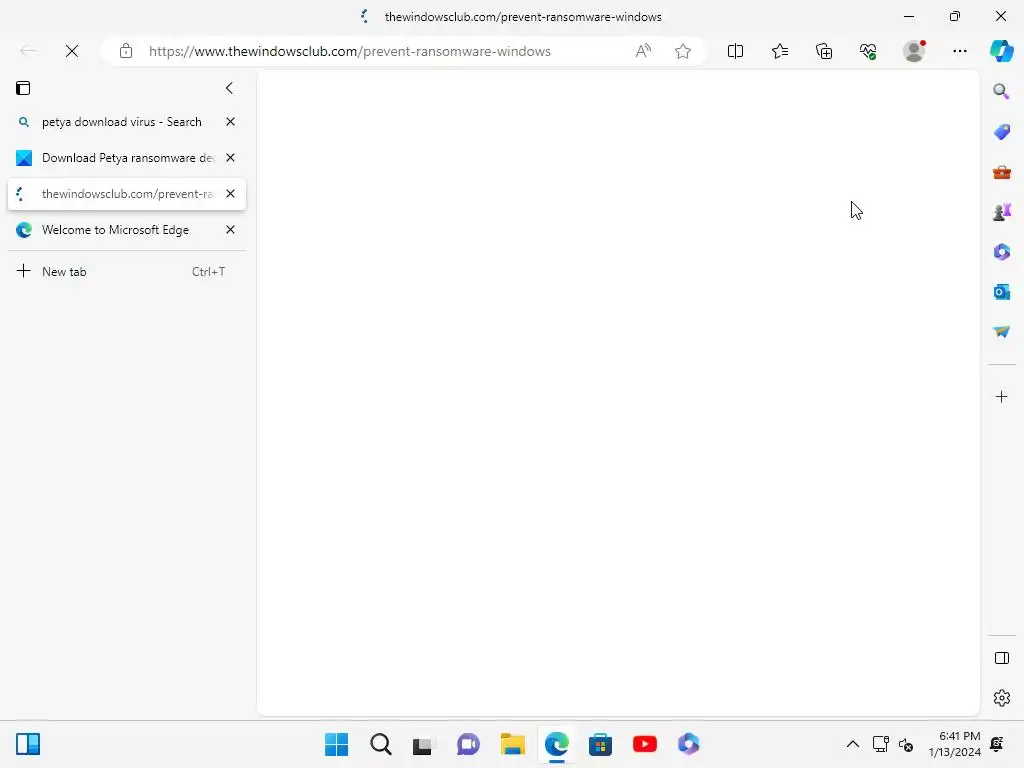Screen dimensions: 1024x768
Task: Open taskbar Search
Action: (381, 744)
